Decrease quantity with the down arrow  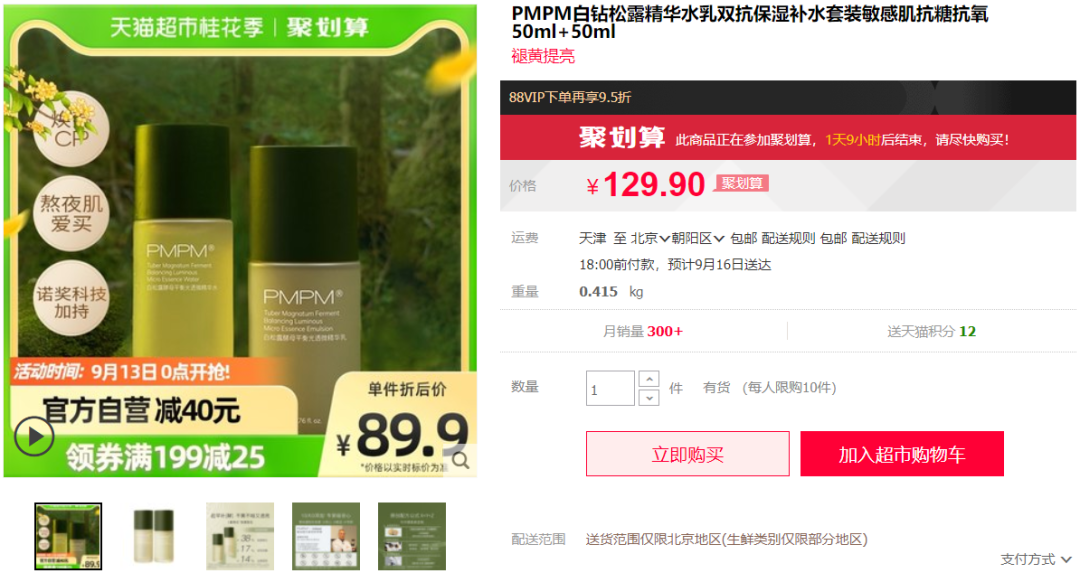click(x=649, y=397)
